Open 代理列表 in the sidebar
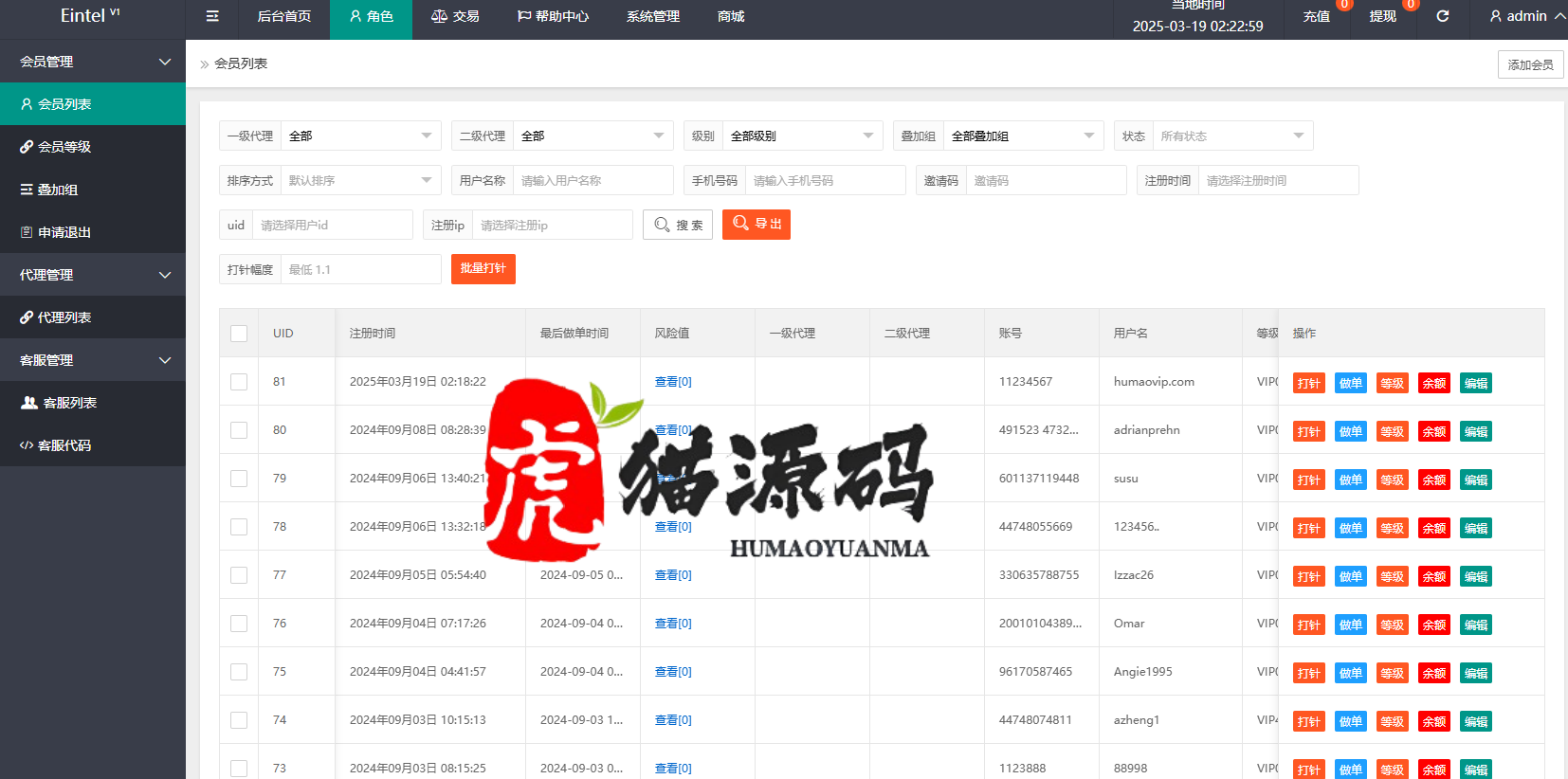 coord(93,317)
